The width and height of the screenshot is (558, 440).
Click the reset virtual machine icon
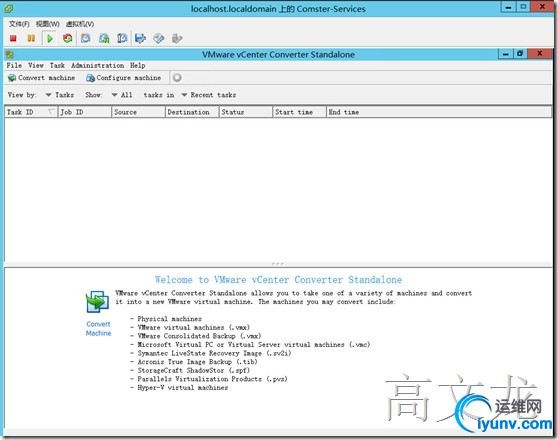[68, 38]
